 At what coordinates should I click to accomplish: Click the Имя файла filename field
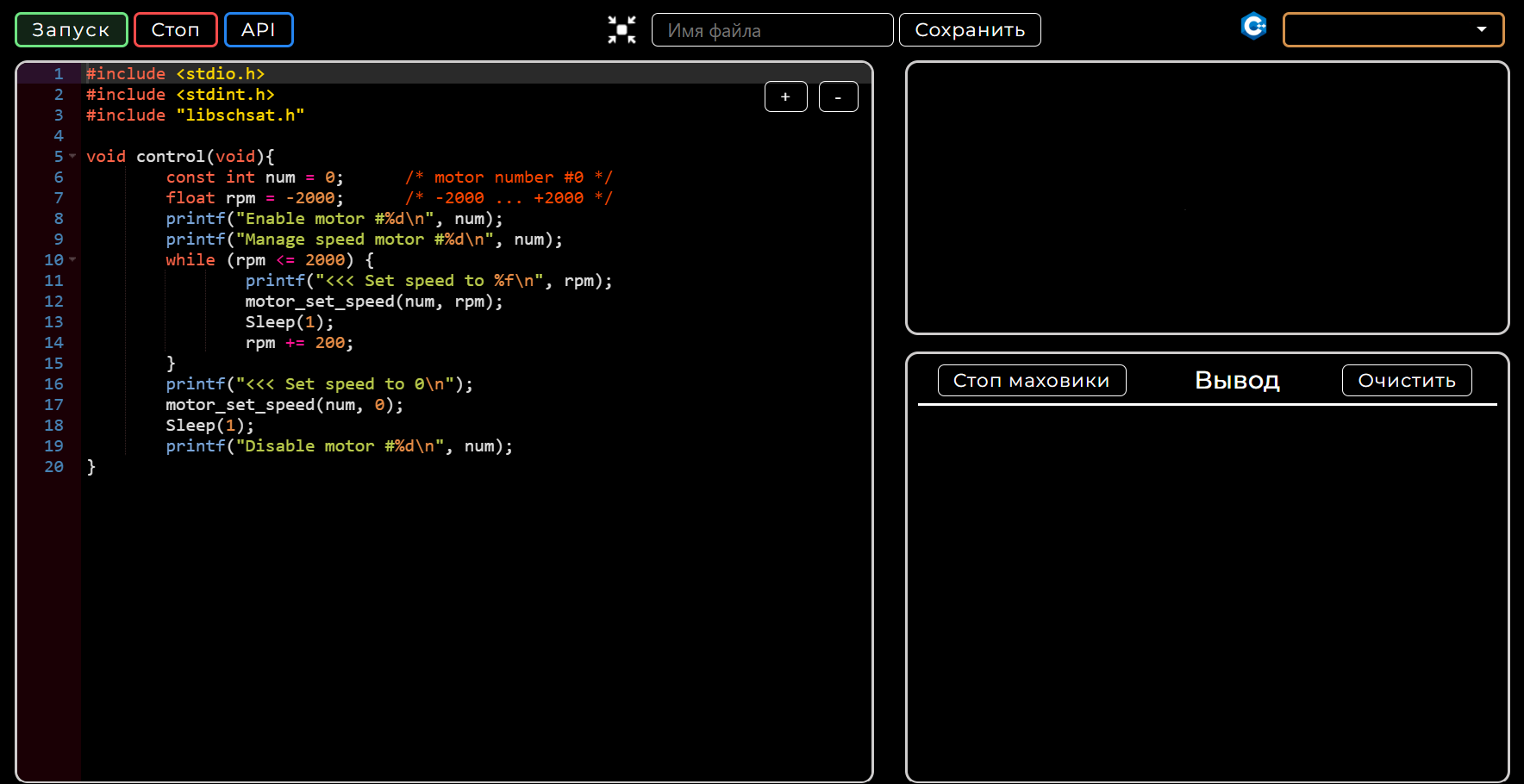coord(771,29)
